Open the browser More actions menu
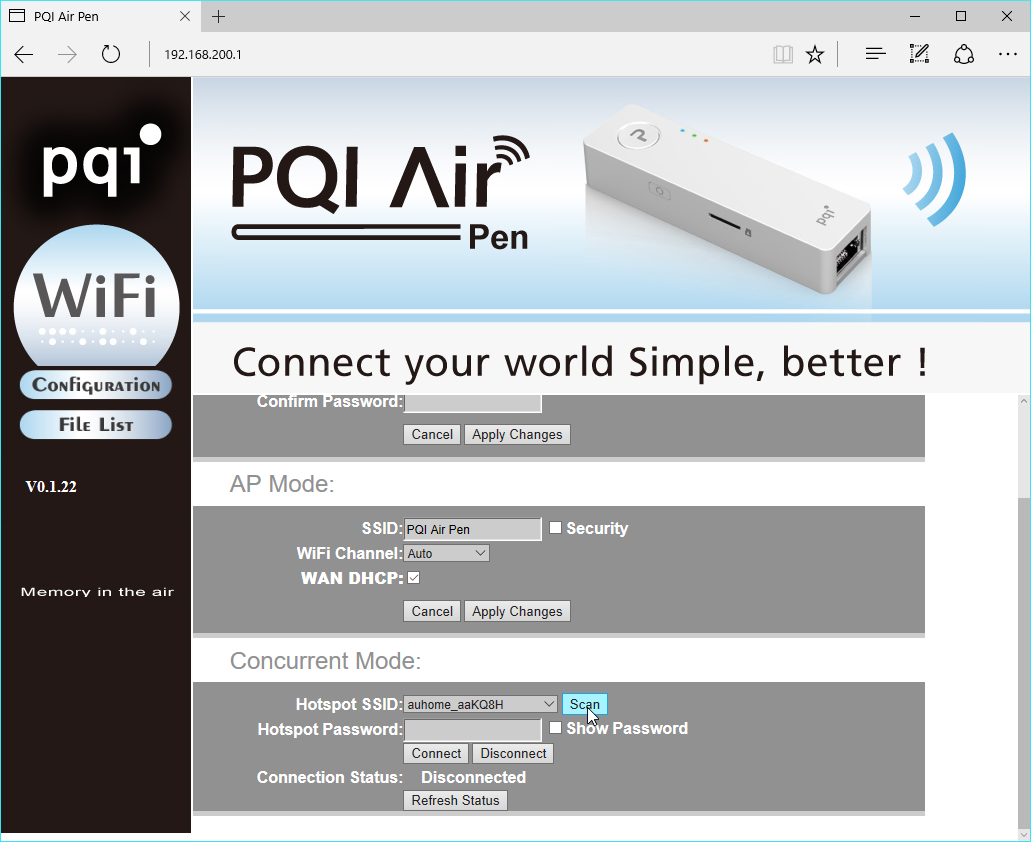 1007,54
